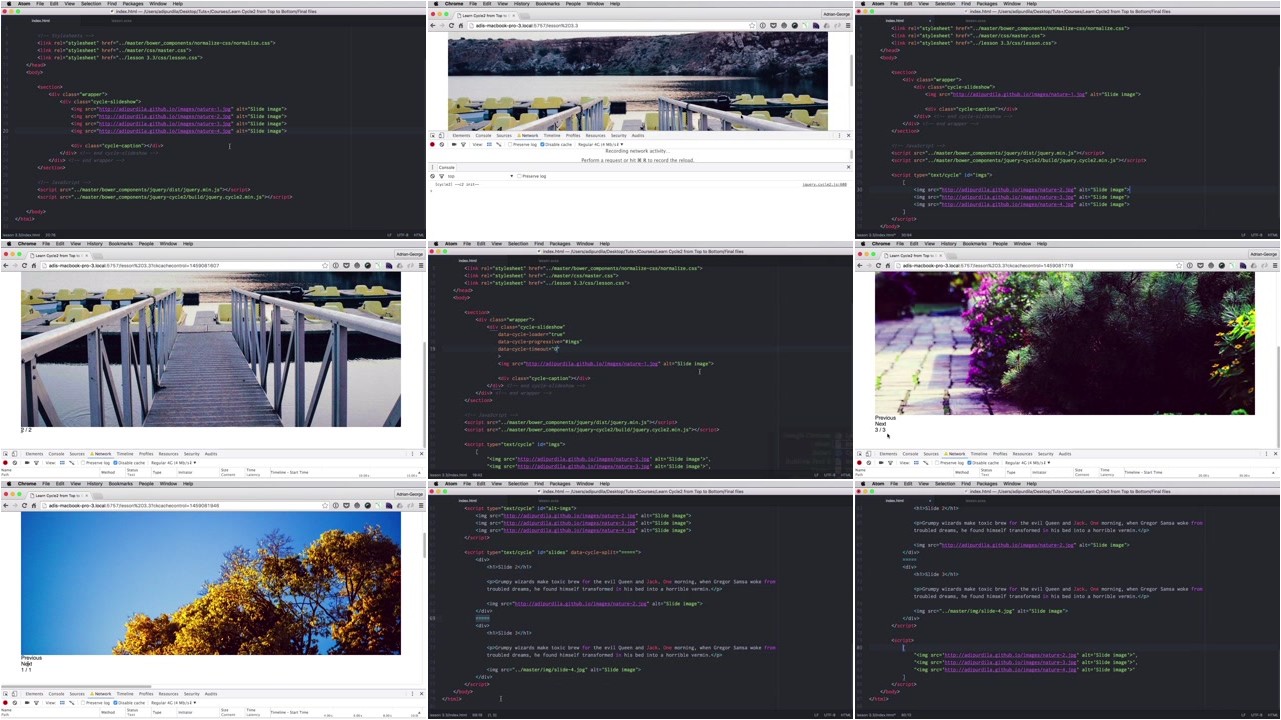Open 'top' context dropdown in lake photo Console
Screen dimensions: 1281x720
tap(480, 176)
